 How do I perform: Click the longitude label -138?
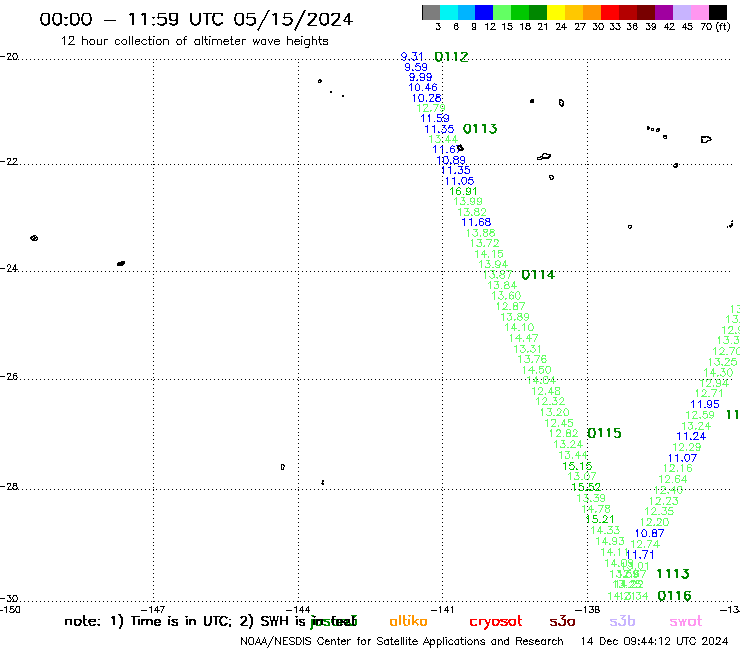588,610
